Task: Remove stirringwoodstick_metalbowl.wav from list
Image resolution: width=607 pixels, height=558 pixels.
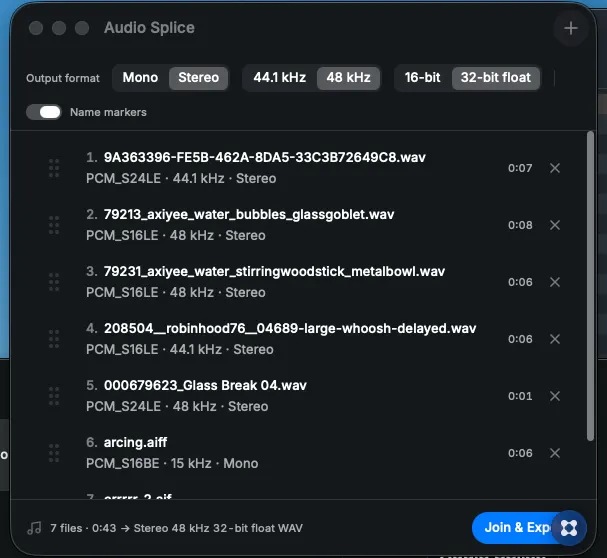Action: point(555,282)
